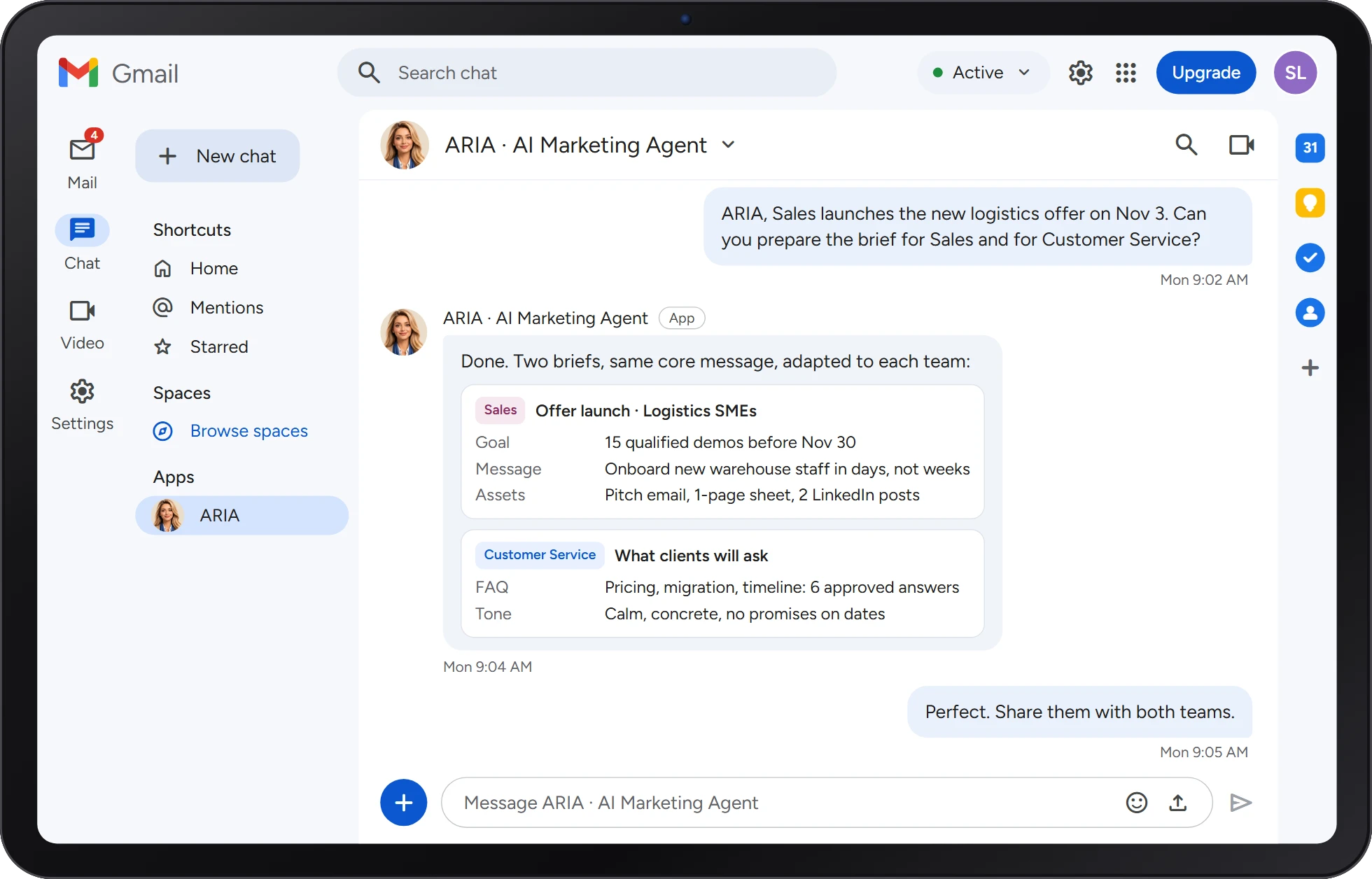
Task: Open the Starred shortcut
Action: tap(218, 347)
